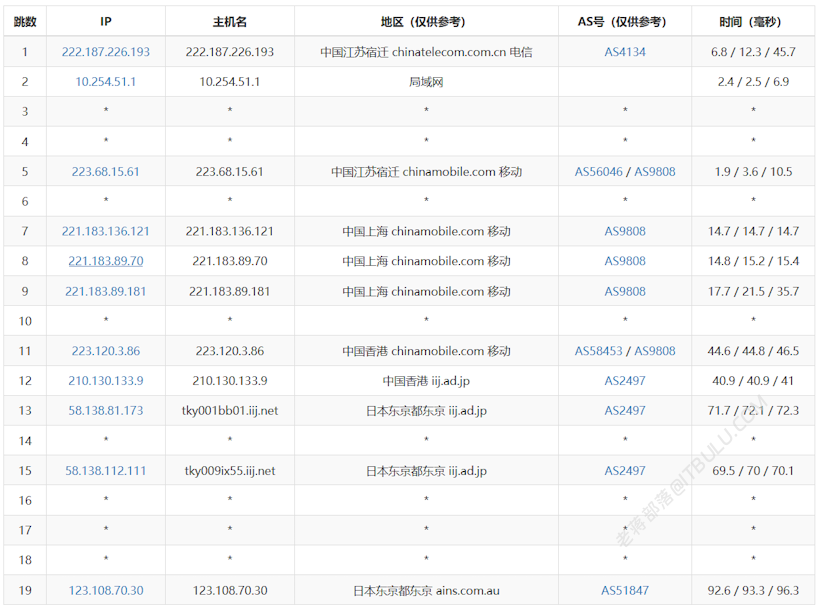Click hop number 19
820x613 pixels.
25,591
